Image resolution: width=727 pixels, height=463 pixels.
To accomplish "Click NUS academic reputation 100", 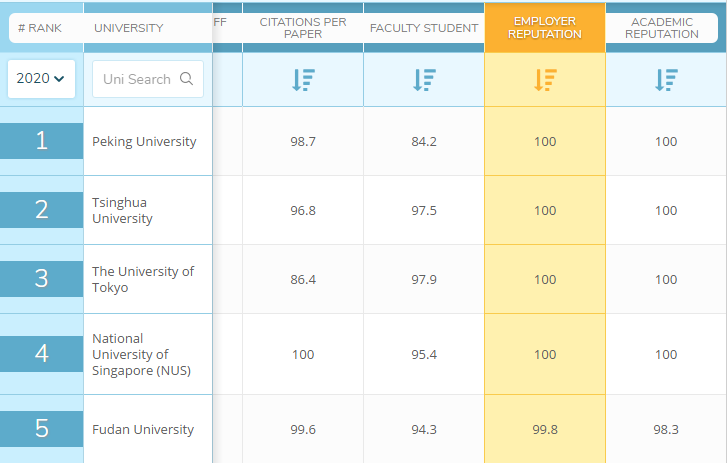I will point(666,355).
